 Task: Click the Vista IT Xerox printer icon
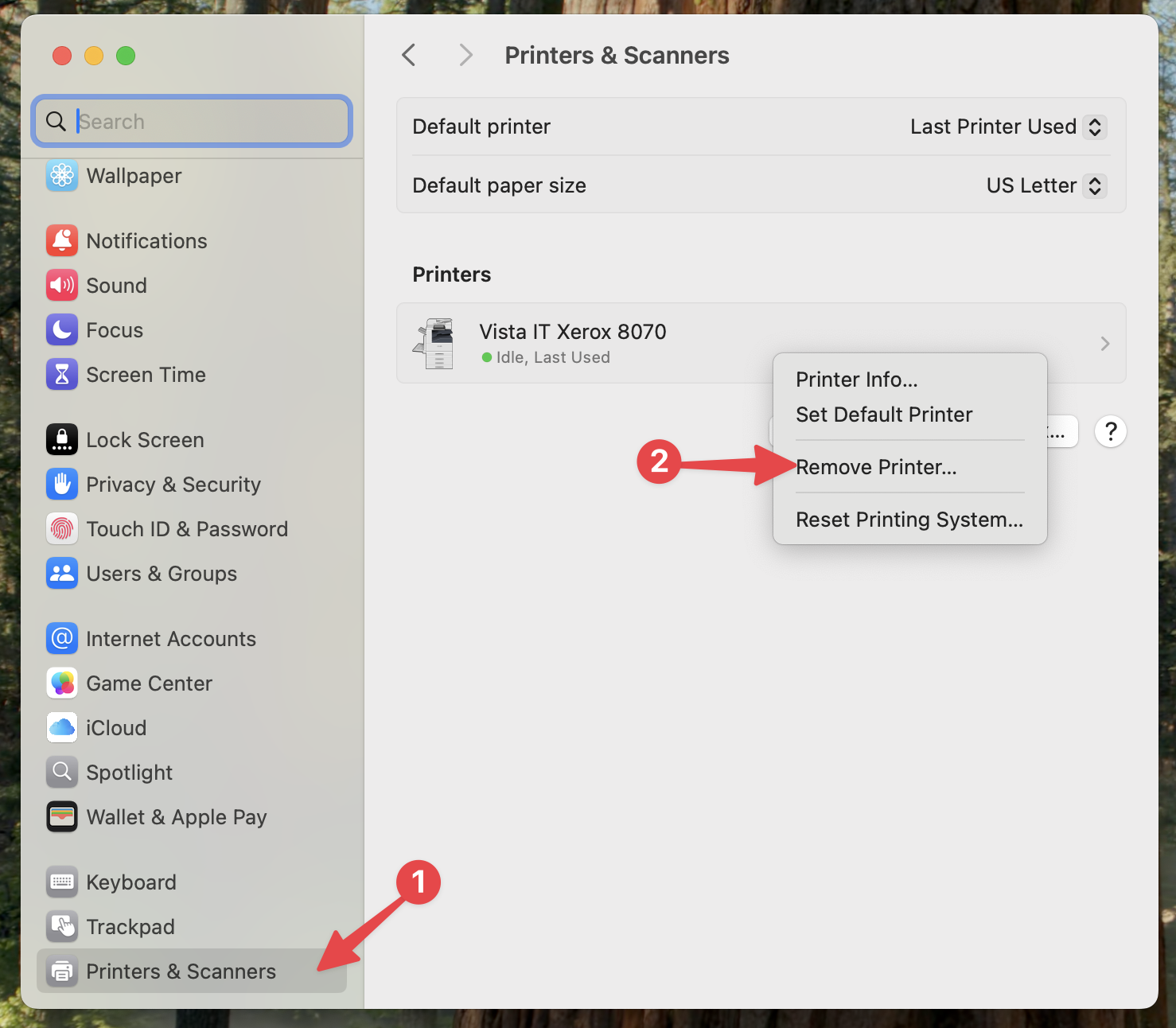(x=434, y=344)
